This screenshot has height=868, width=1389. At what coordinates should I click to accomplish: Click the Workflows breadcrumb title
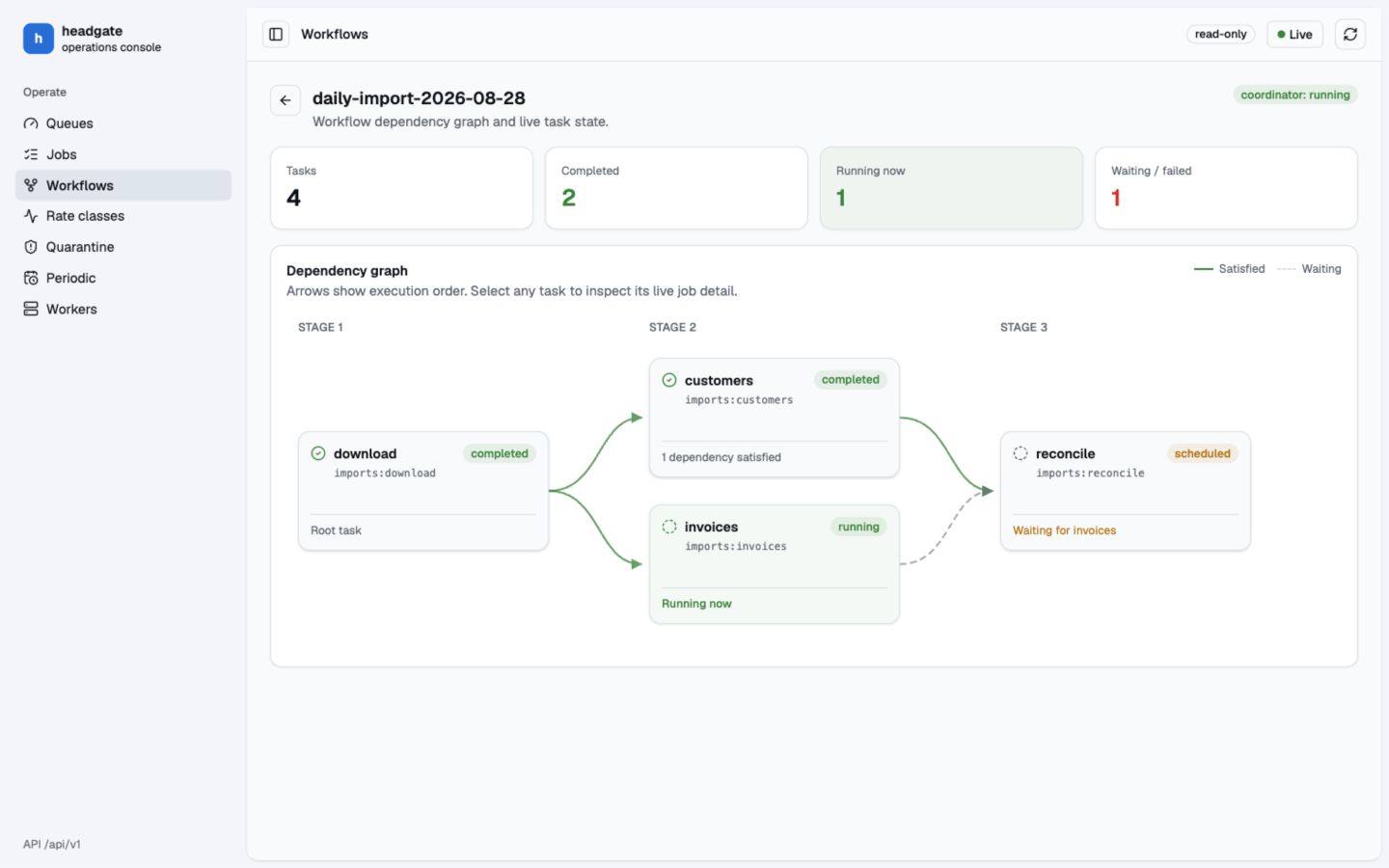click(x=335, y=35)
